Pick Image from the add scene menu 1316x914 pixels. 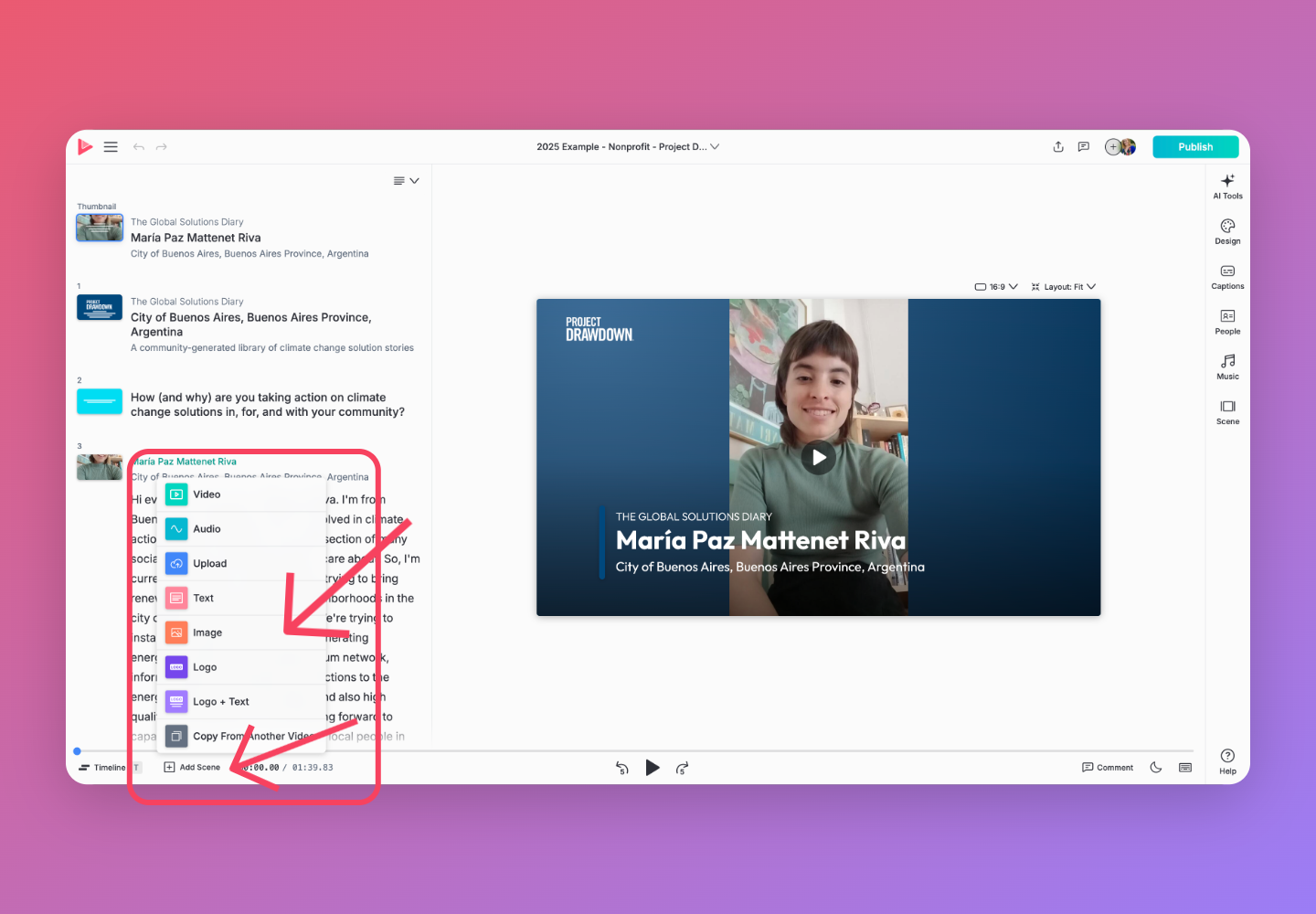(x=241, y=632)
